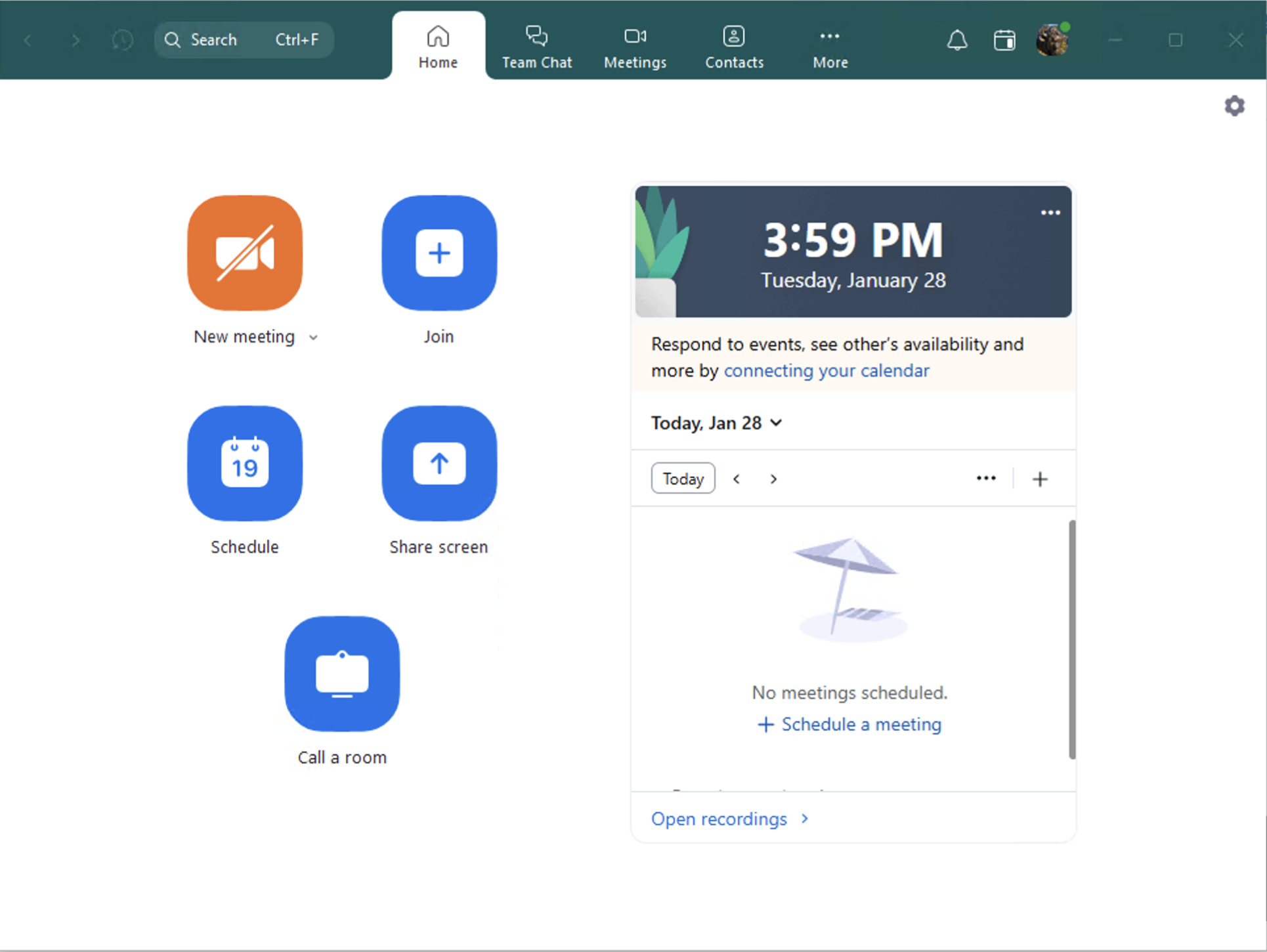Open the Contacts tab

(x=734, y=47)
